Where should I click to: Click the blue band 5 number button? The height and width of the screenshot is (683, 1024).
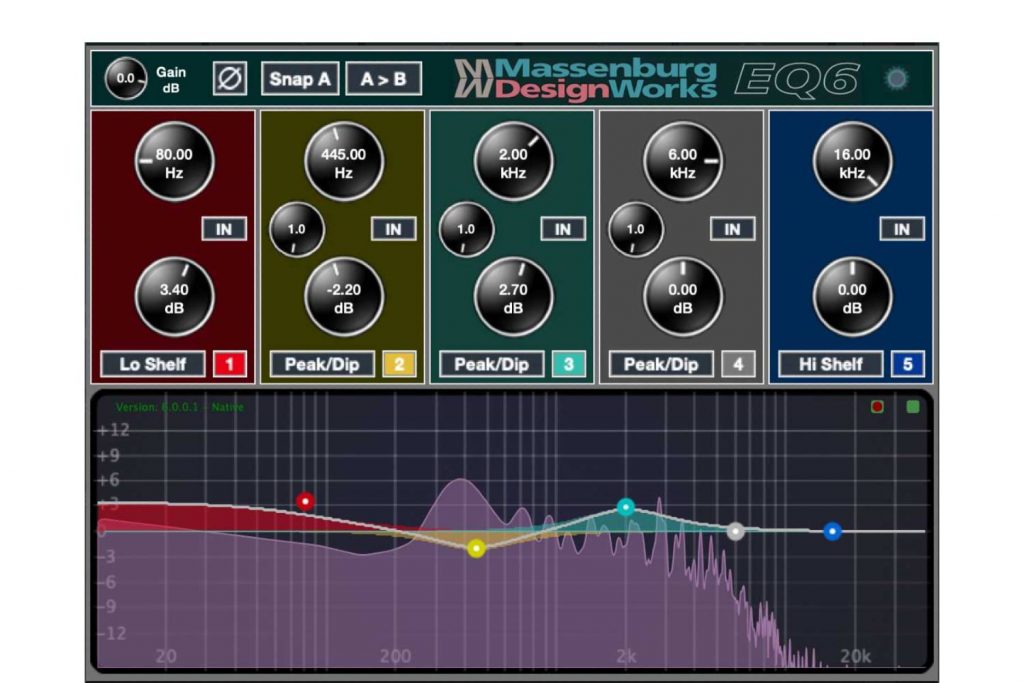908,364
